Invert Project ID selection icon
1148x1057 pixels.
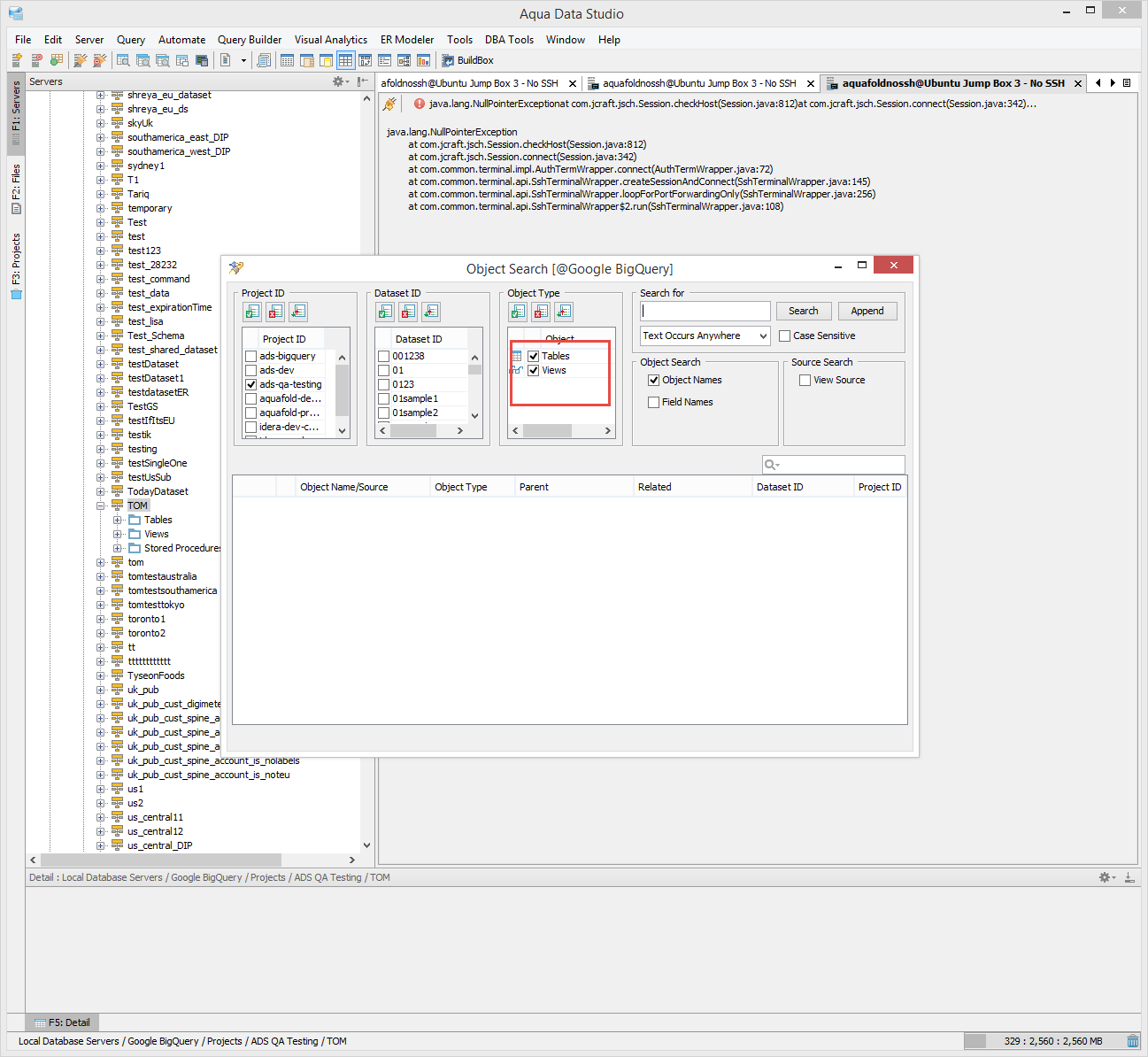pyautogui.click(x=298, y=312)
